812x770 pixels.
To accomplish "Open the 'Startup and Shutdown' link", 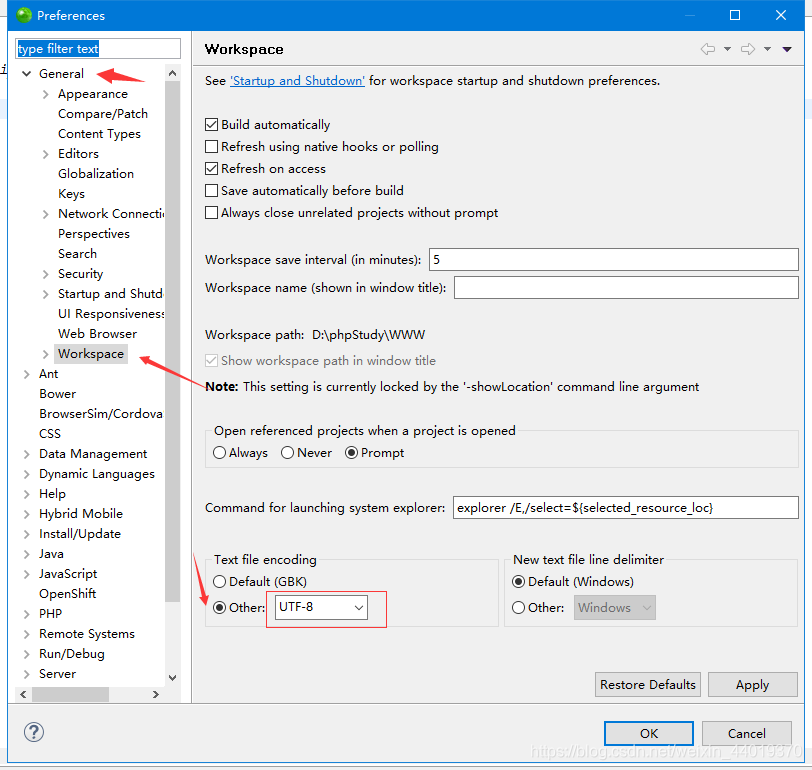I will (297, 81).
